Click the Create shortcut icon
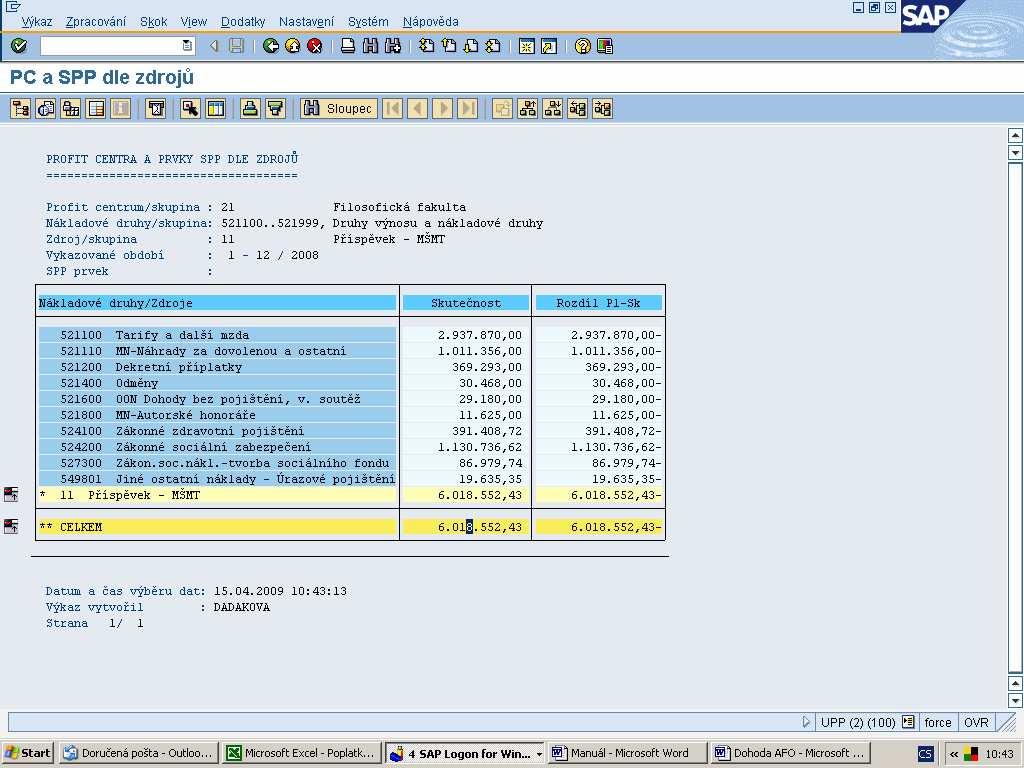Viewport: 1024px width, 768px height. coord(549,46)
